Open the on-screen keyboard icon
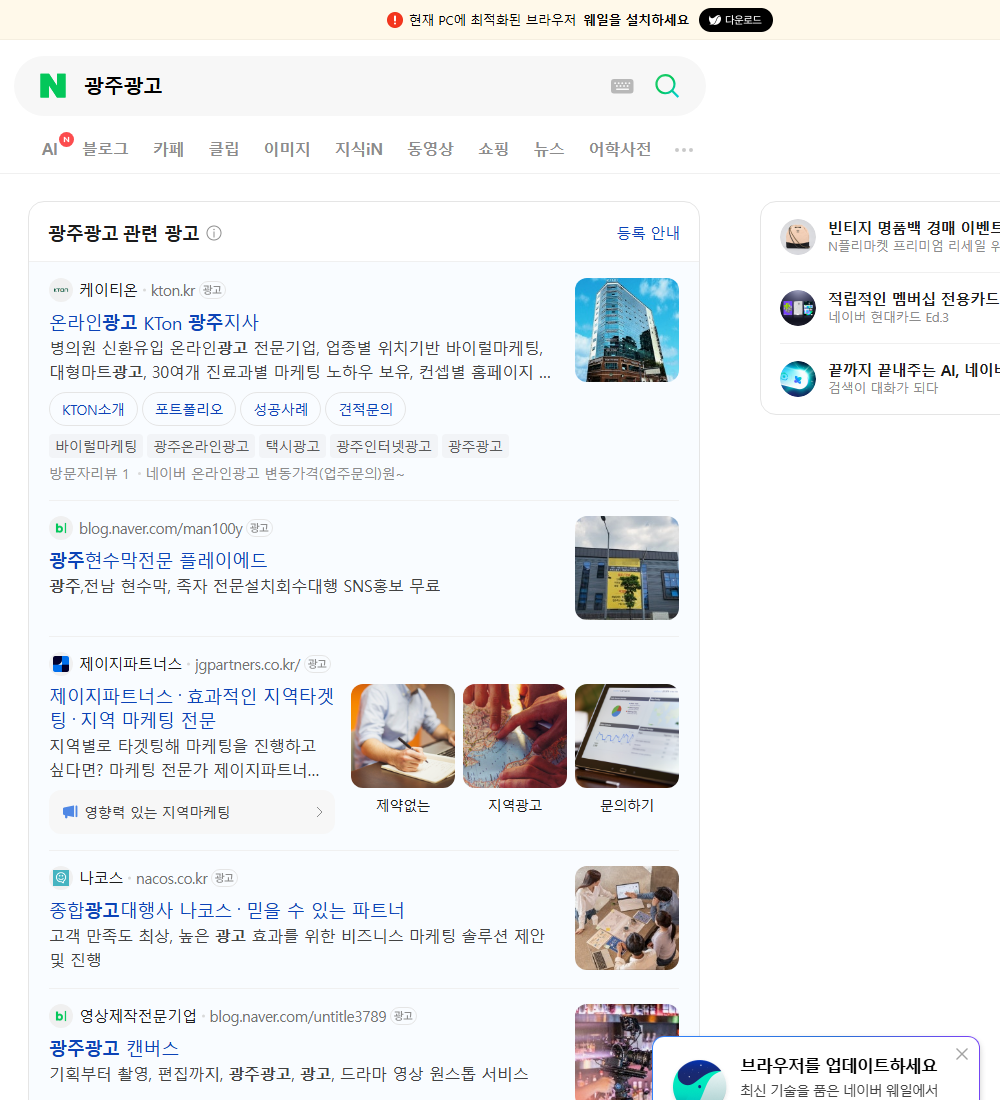This screenshot has width=1000, height=1100. click(622, 86)
